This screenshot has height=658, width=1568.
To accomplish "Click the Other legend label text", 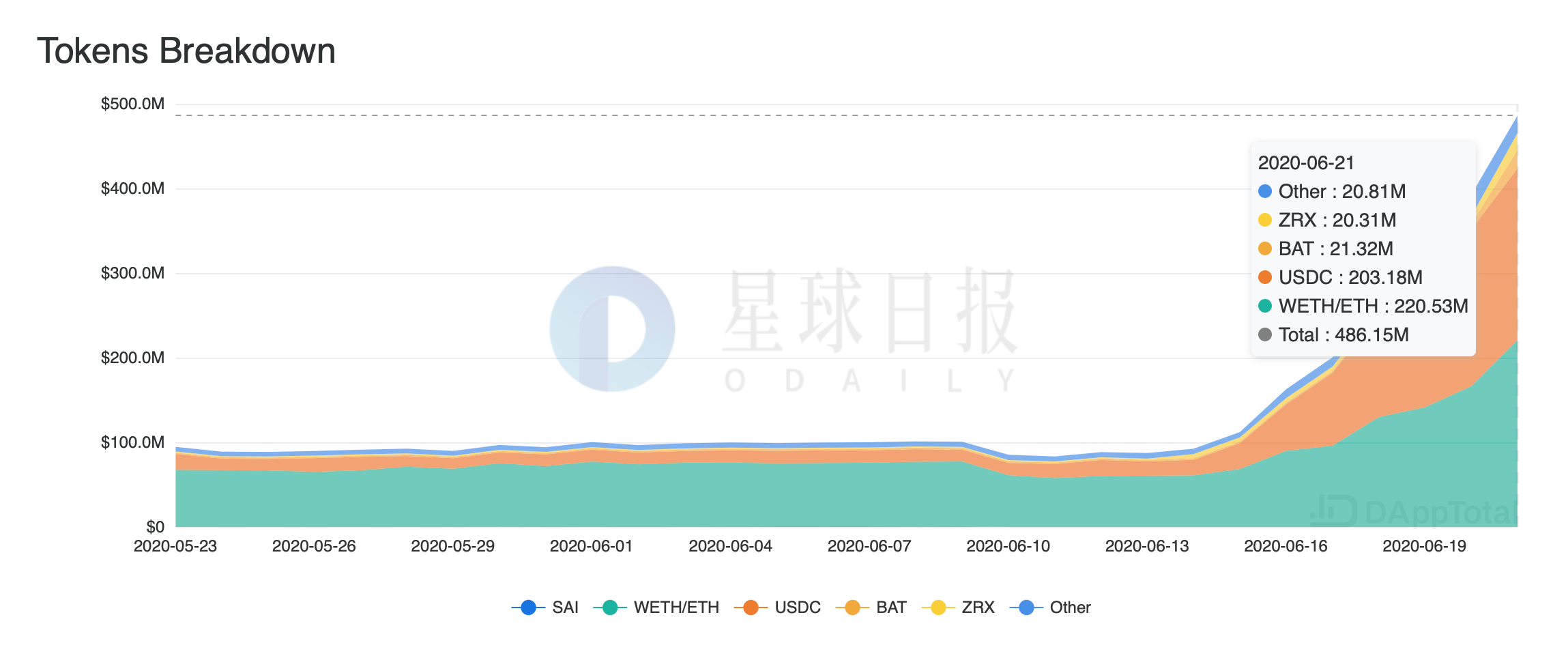I will click(x=1070, y=607).
